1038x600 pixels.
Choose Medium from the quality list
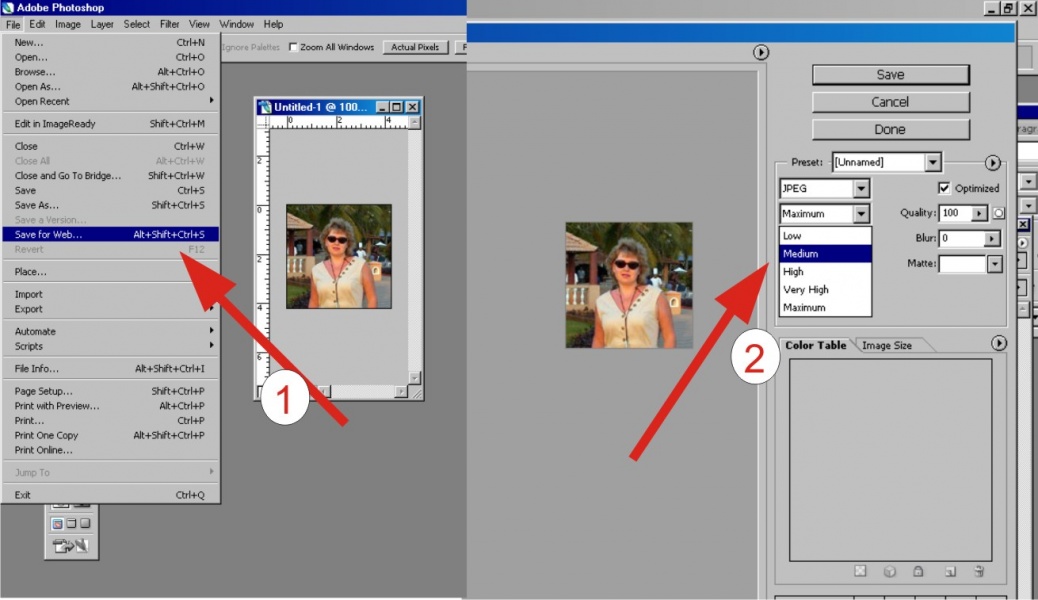[x=825, y=254]
